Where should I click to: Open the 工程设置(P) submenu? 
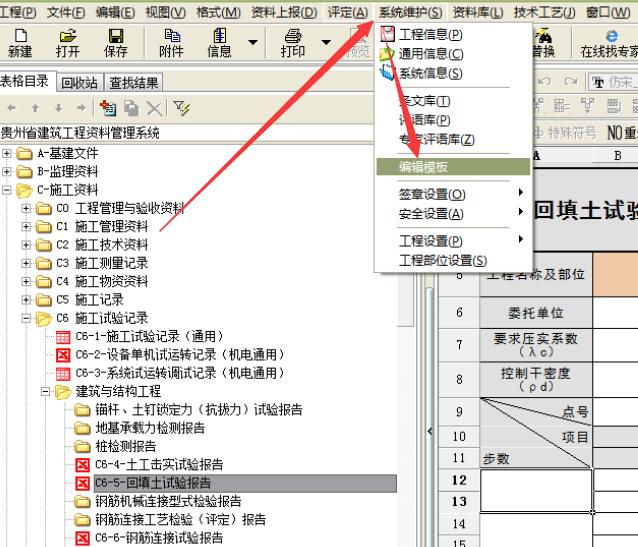[x=453, y=241]
